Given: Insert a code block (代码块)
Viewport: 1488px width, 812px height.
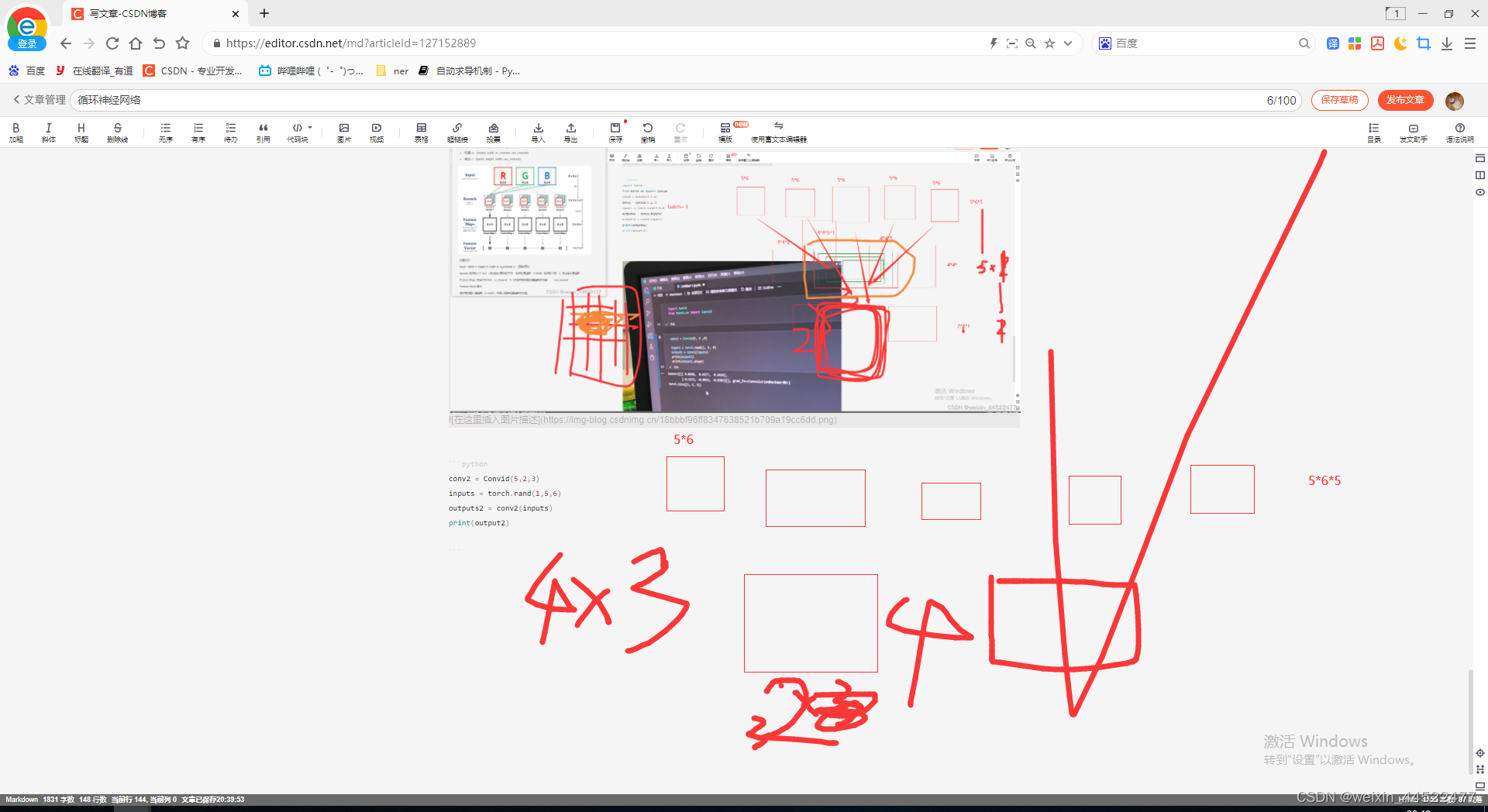Looking at the screenshot, I should point(298,132).
